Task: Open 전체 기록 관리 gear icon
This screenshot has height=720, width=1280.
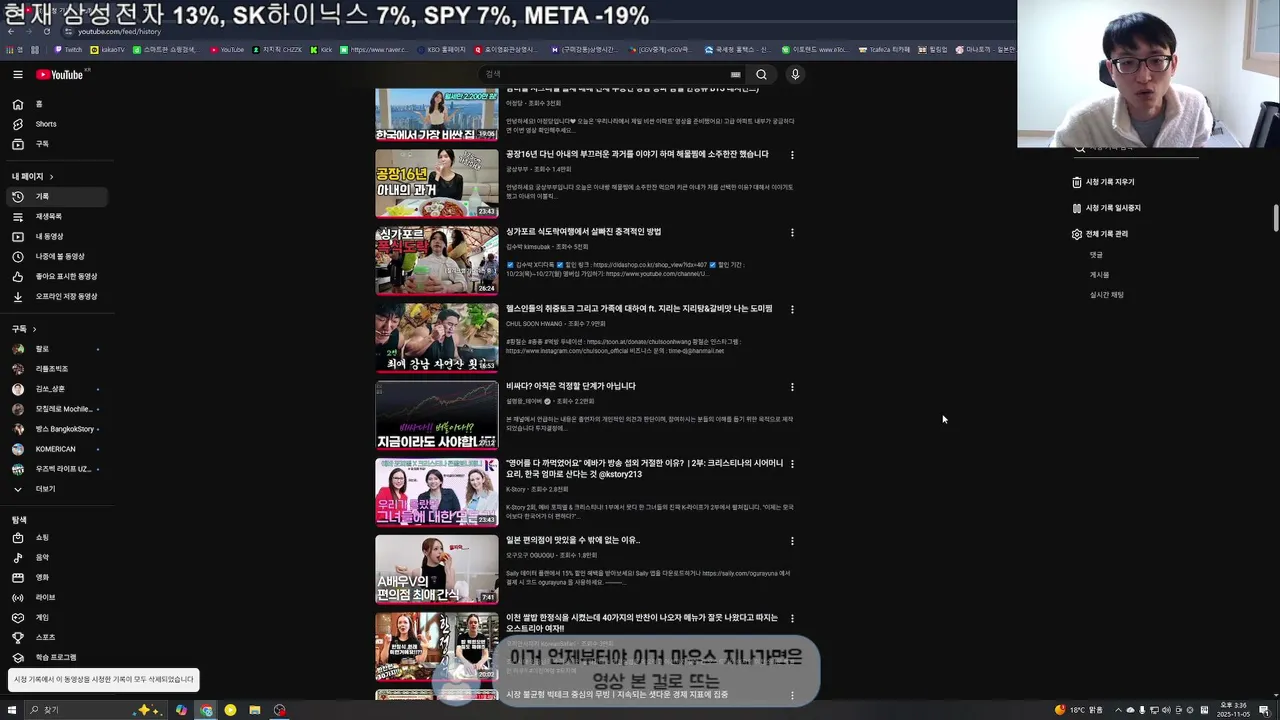Action: tap(1077, 234)
